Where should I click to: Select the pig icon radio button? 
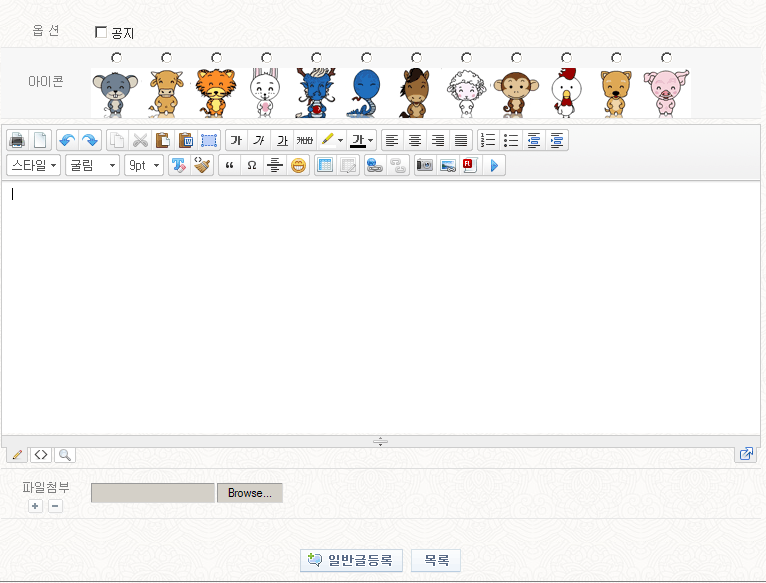point(666,58)
